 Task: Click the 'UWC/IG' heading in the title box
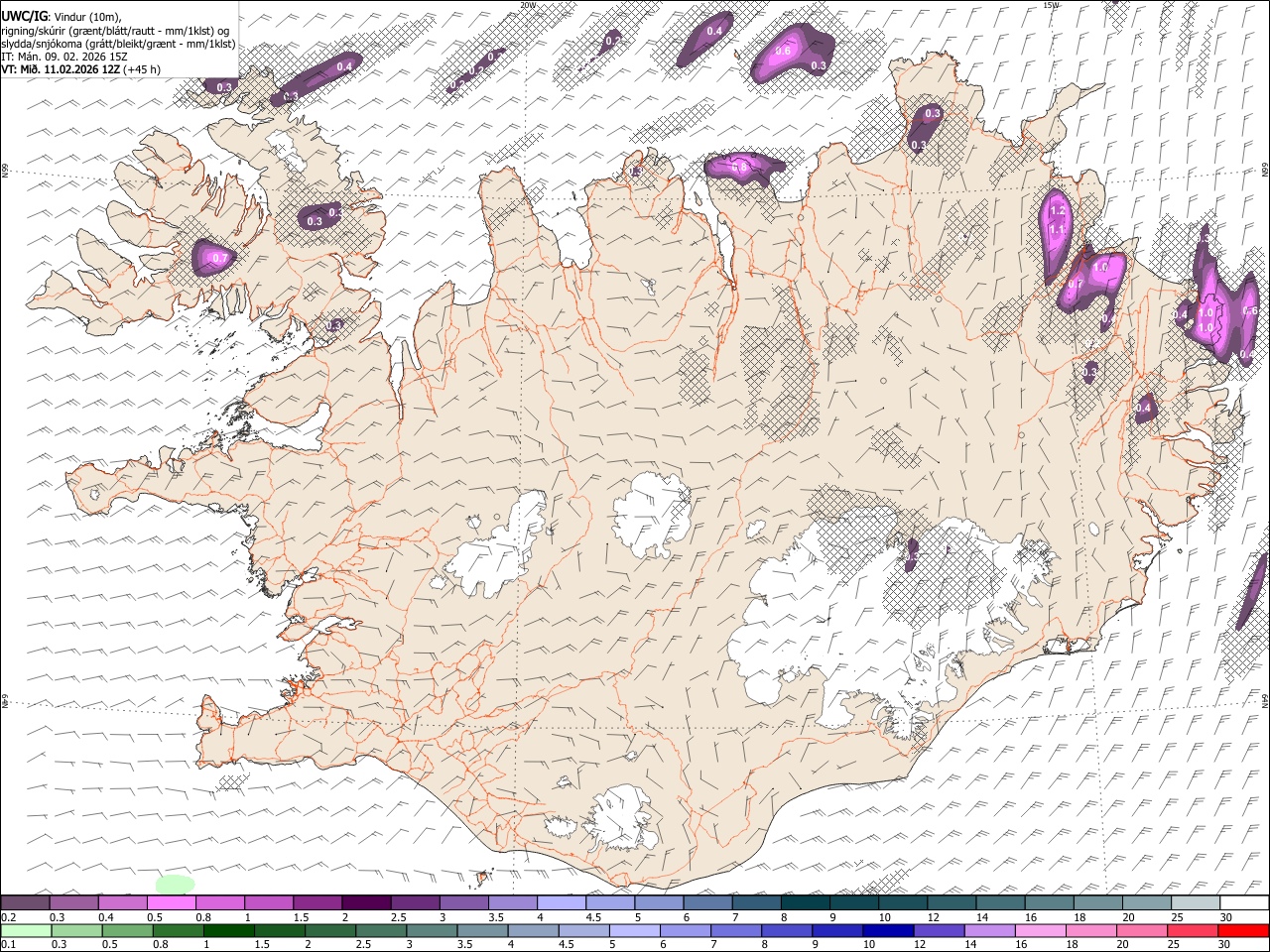[23, 17]
